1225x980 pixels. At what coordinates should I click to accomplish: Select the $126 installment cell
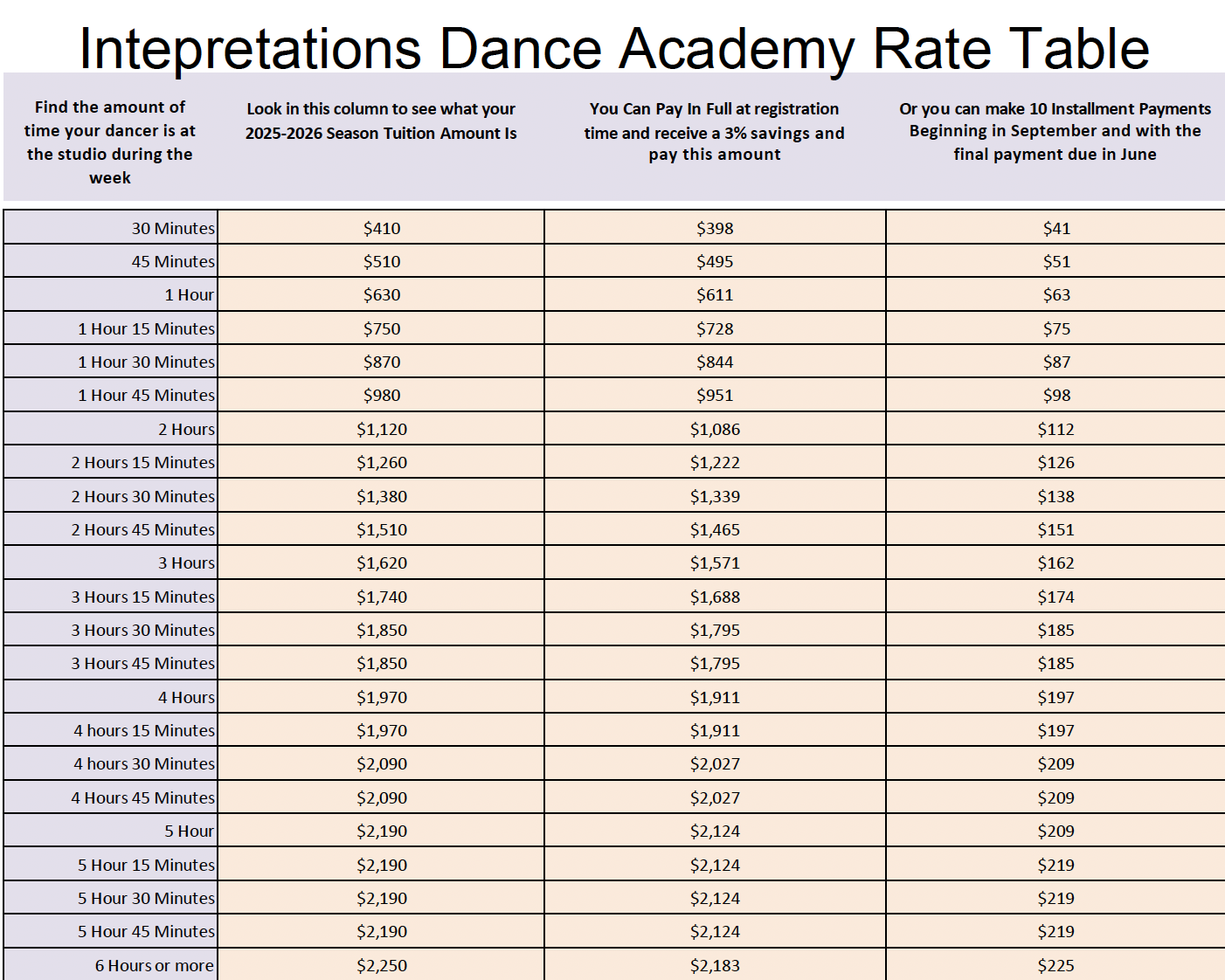tap(1055, 462)
